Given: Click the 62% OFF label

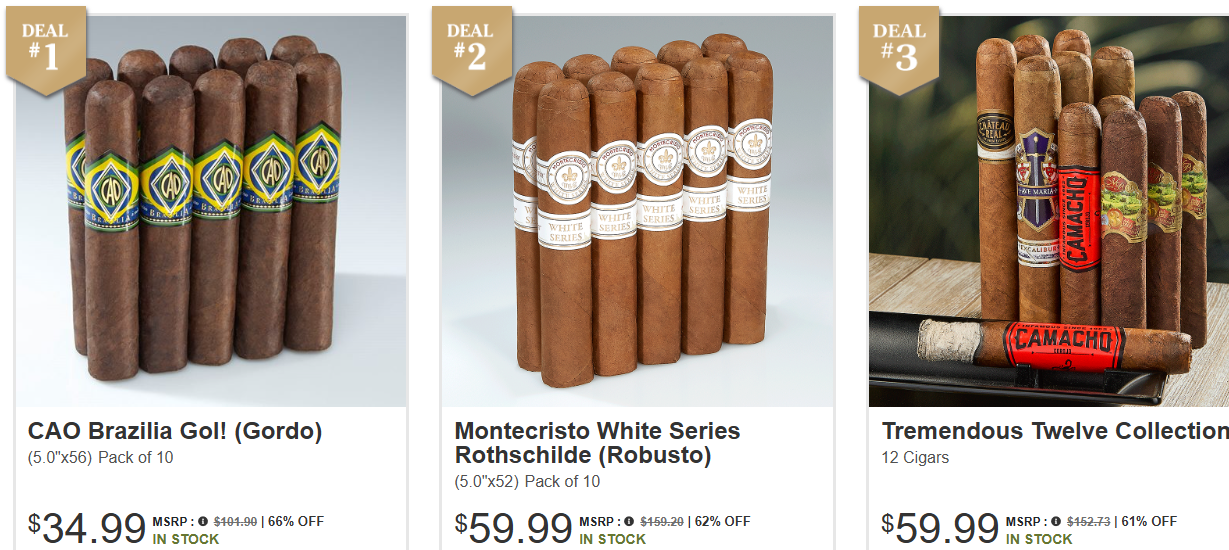Looking at the screenshot, I should tap(723, 521).
